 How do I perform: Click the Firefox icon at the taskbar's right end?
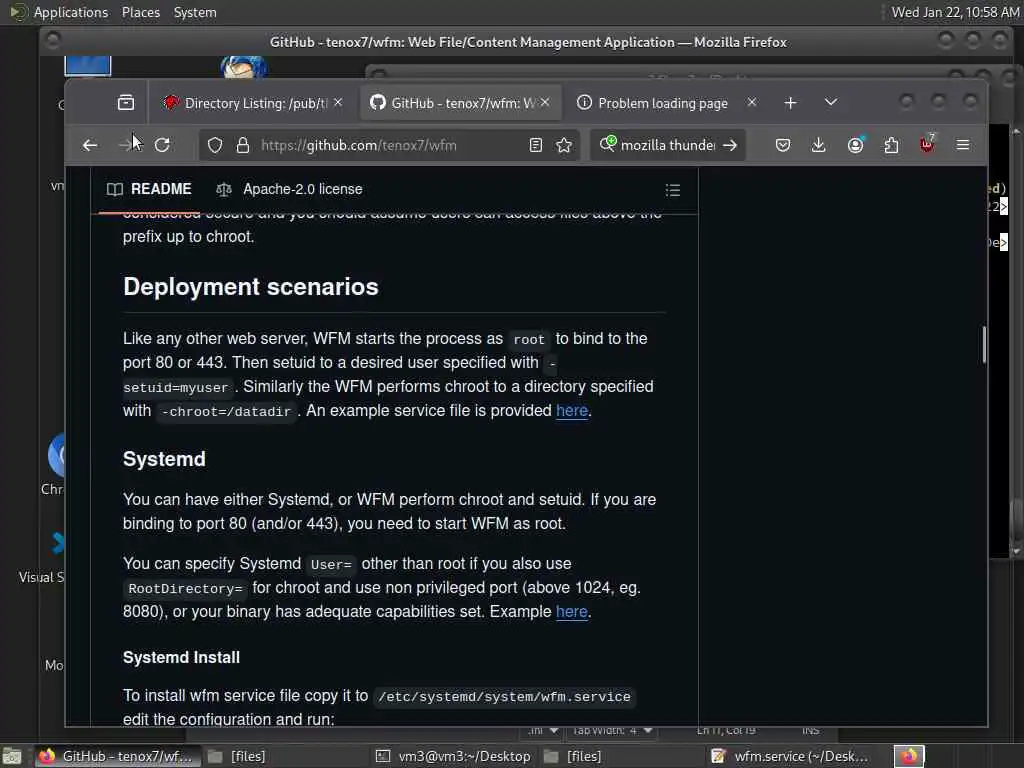pyautogui.click(x=909, y=756)
